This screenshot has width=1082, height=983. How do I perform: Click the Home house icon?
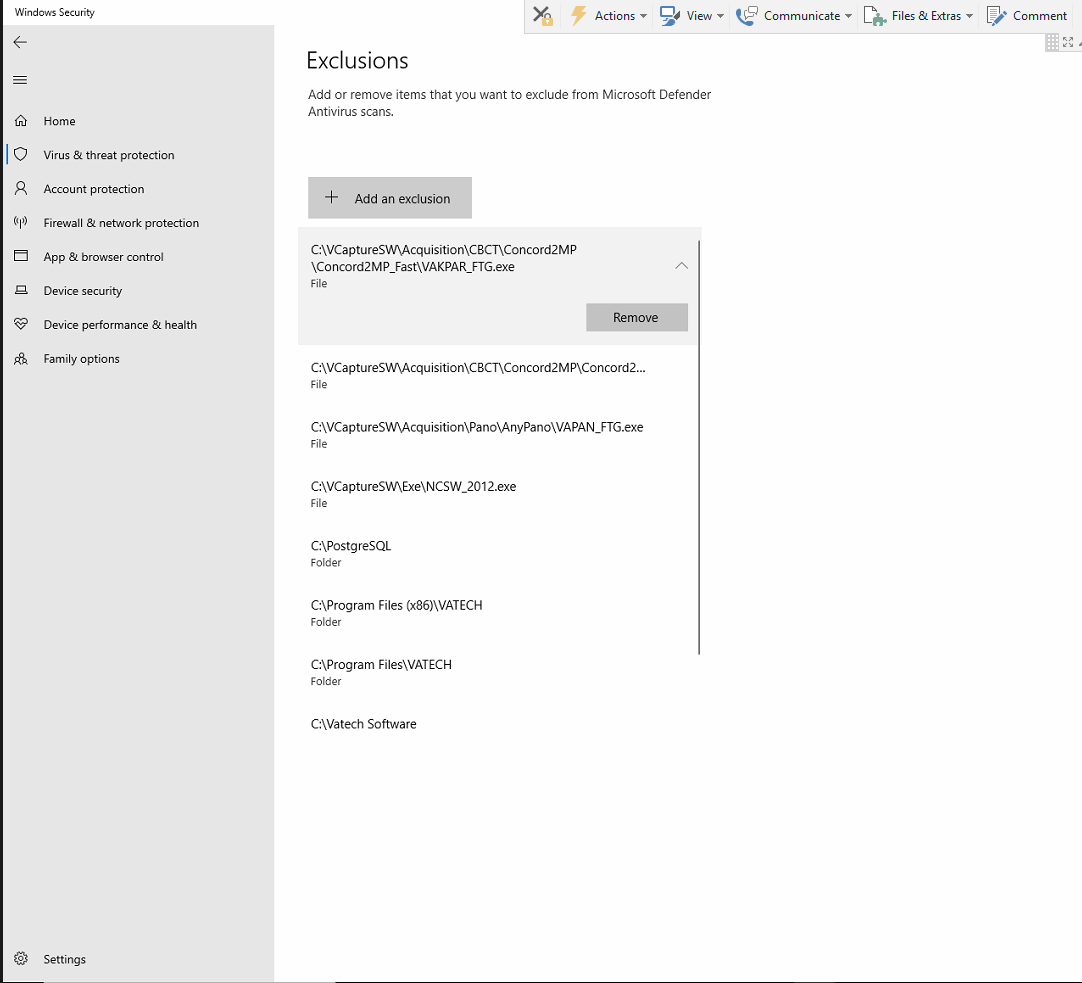coord(21,121)
